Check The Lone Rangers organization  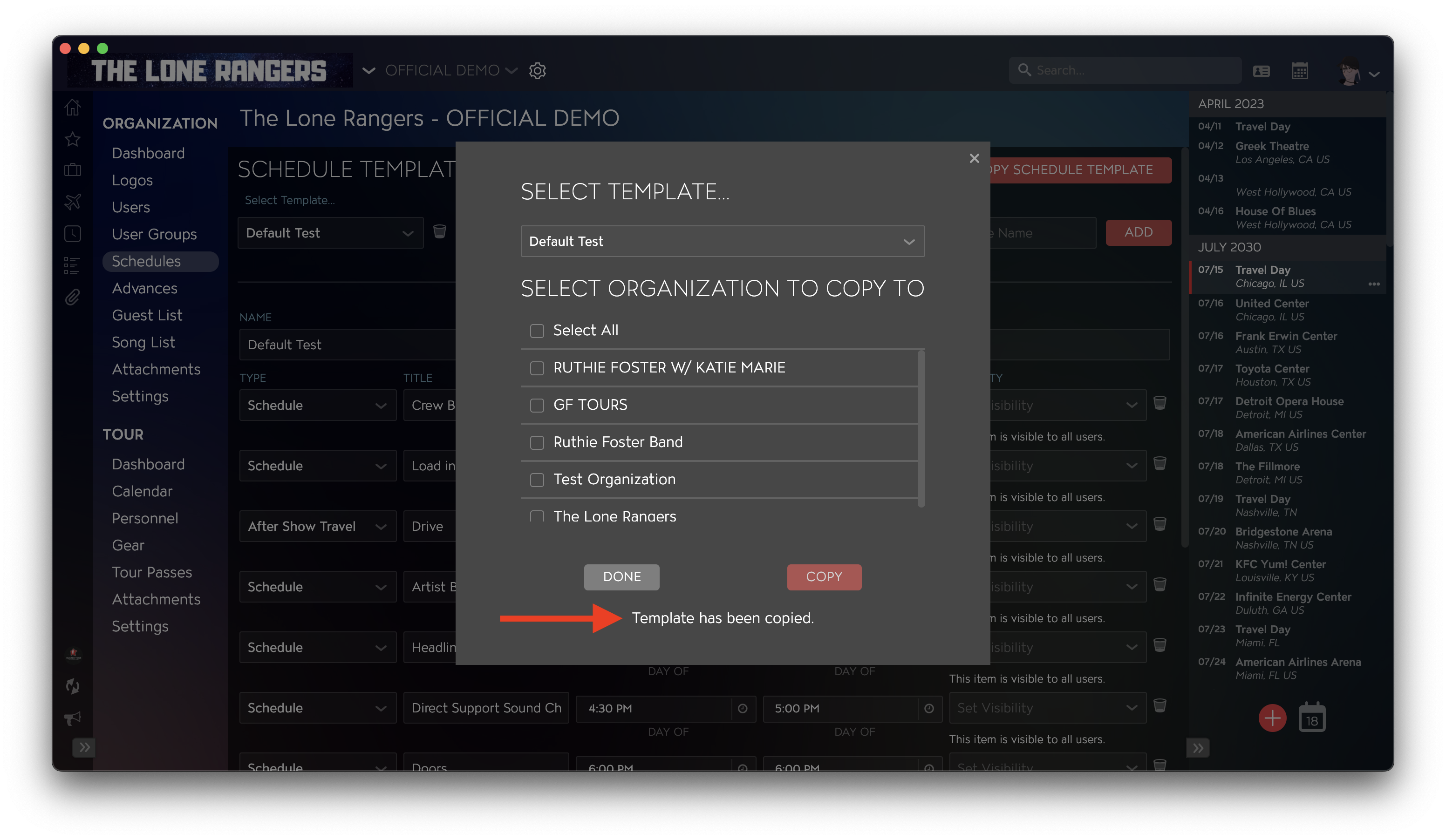click(x=537, y=516)
